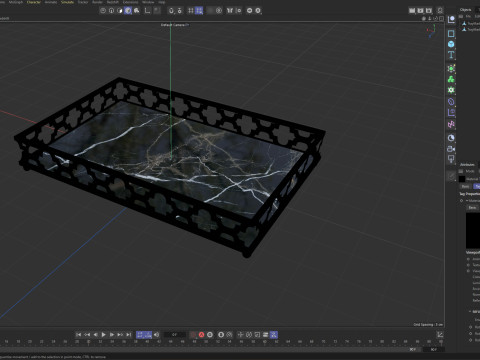480x360 pixels.
Task: Click the Grid Spacing viewport label
Action: pyautogui.click(x=428, y=324)
